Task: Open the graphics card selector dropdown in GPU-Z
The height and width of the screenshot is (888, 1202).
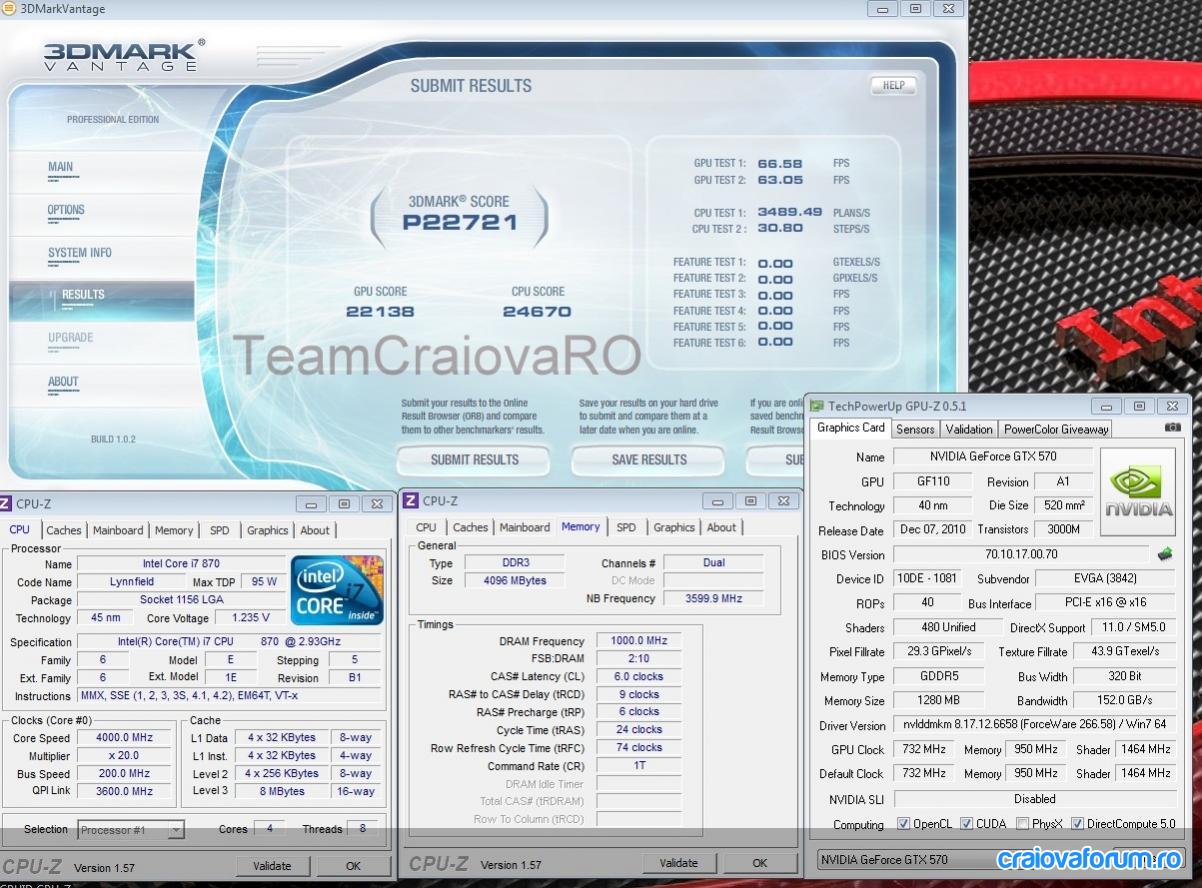Action: pyautogui.click(x=1001, y=859)
